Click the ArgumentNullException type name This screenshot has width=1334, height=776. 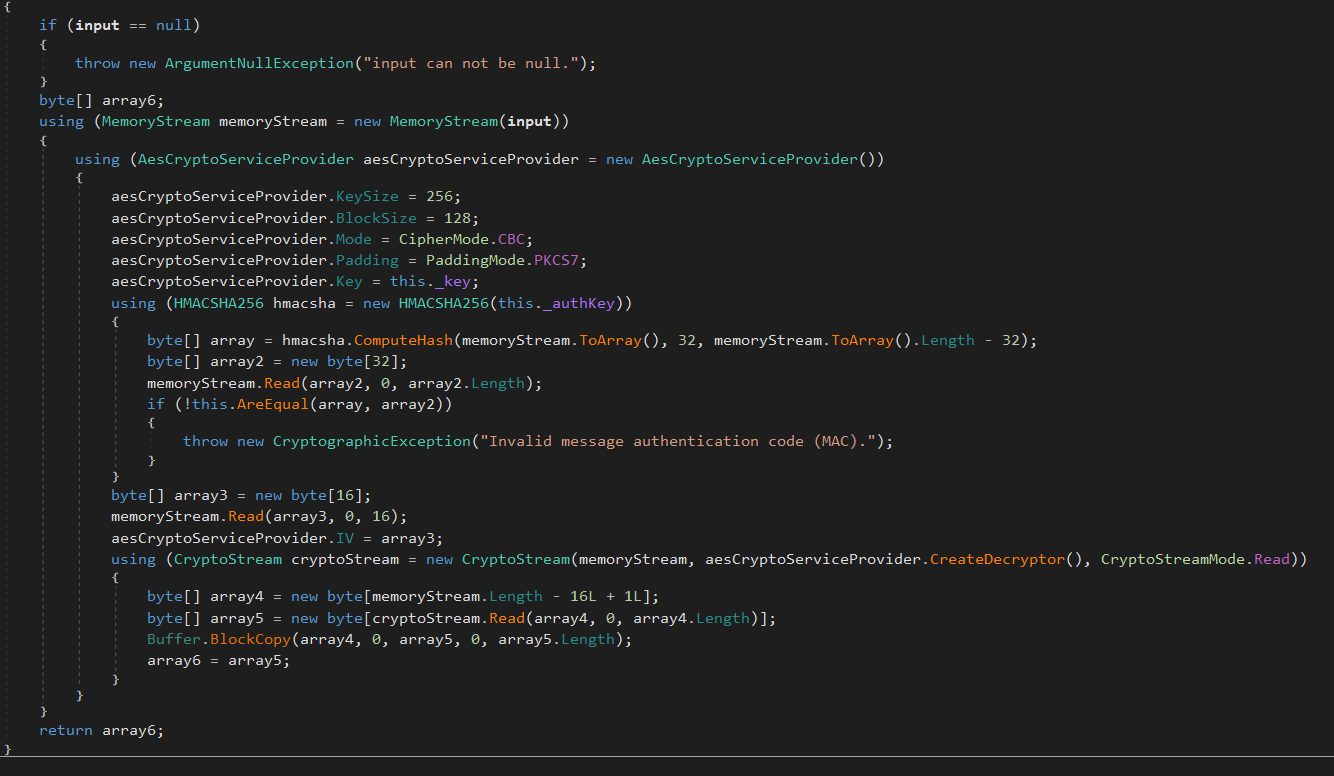[259, 63]
